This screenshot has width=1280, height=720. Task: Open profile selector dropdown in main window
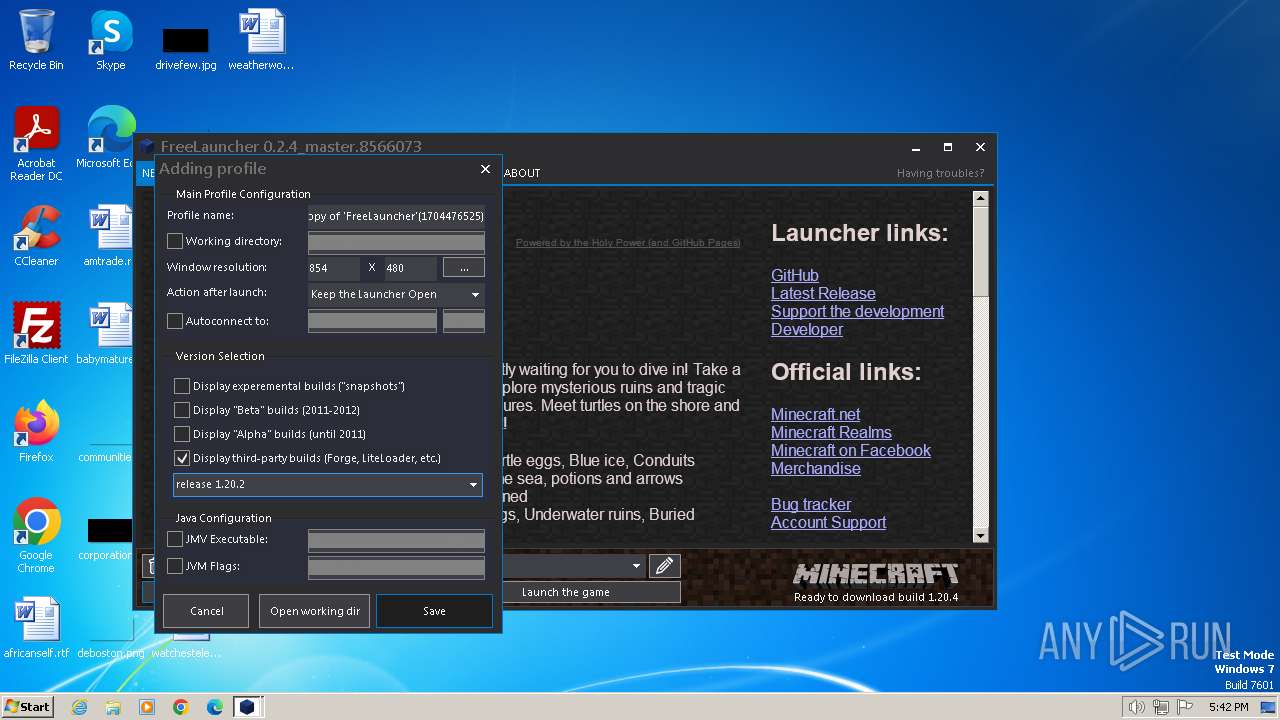636,566
